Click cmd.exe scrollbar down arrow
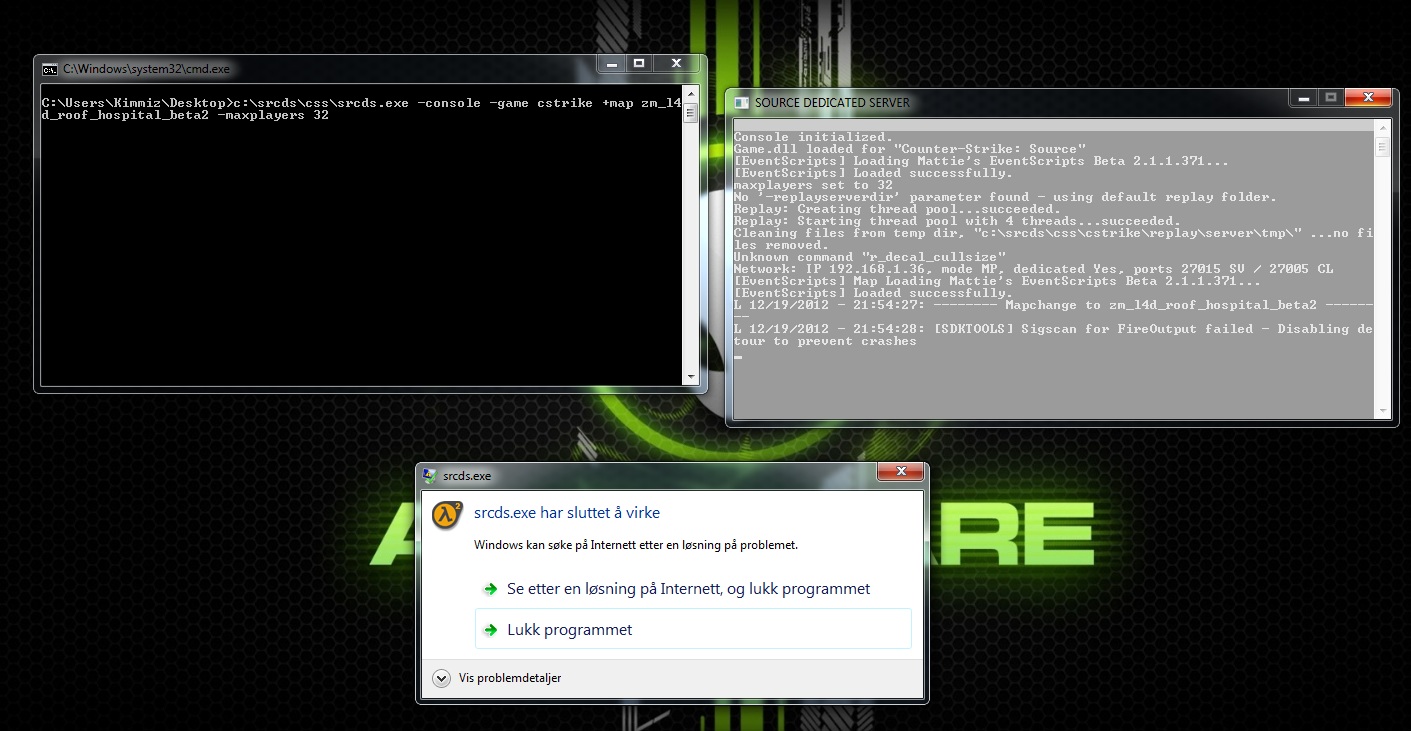 [690, 376]
